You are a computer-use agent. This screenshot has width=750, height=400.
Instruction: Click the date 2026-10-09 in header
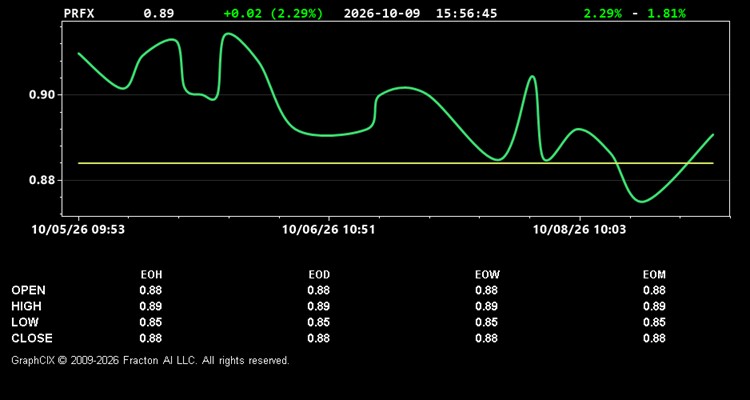pyautogui.click(x=382, y=13)
